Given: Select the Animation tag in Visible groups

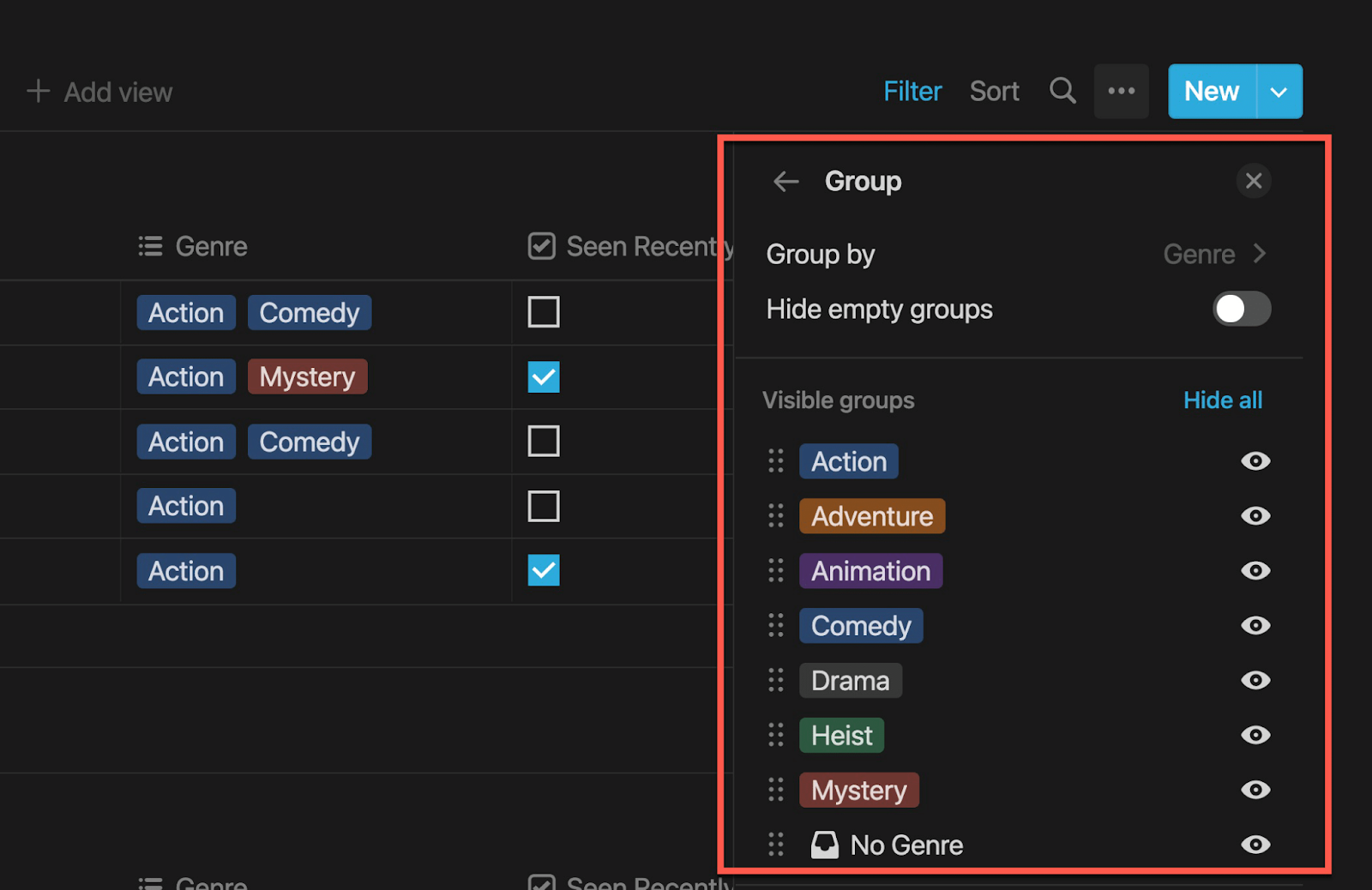Looking at the screenshot, I should pos(871,571).
